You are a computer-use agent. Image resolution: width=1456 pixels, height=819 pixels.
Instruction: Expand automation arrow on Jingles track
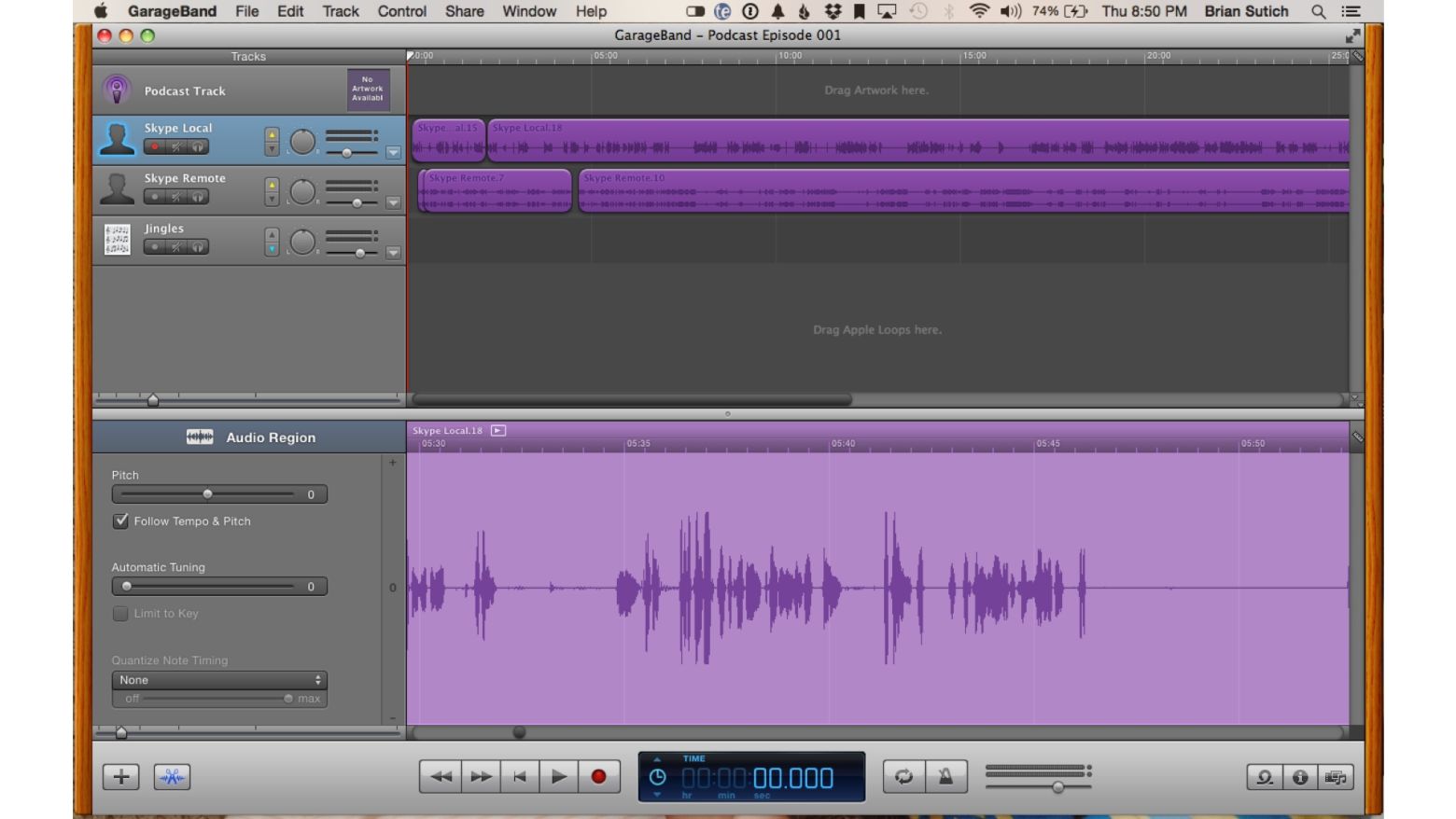tap(393, 253)
